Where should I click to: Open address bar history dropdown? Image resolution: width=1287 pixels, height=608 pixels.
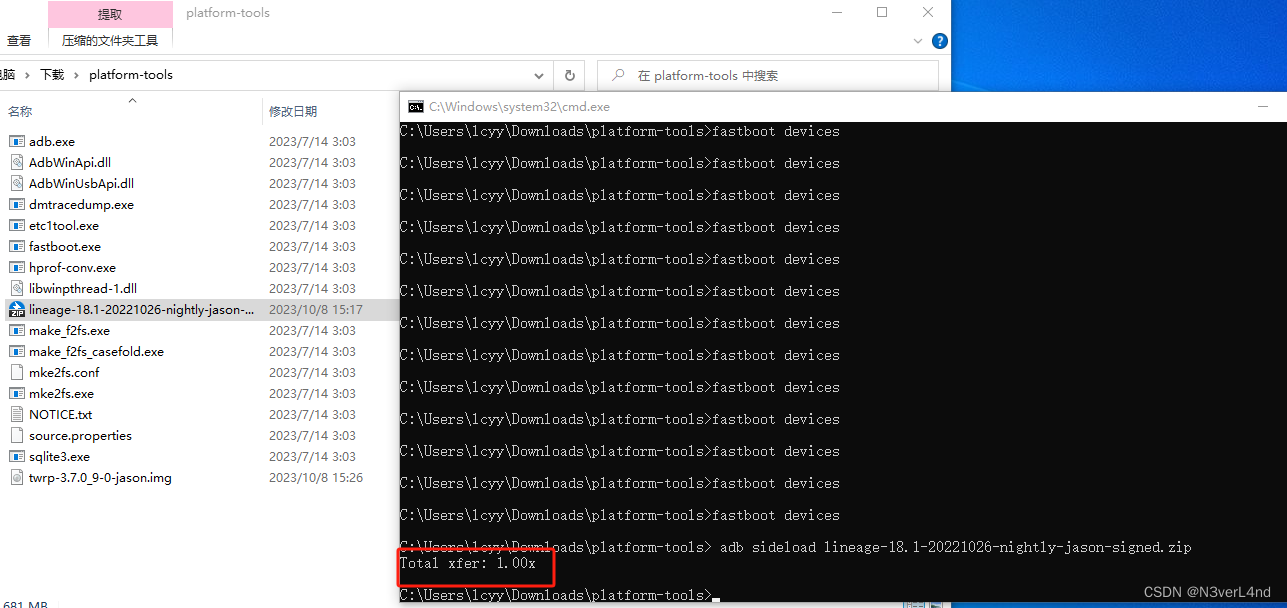540,75
